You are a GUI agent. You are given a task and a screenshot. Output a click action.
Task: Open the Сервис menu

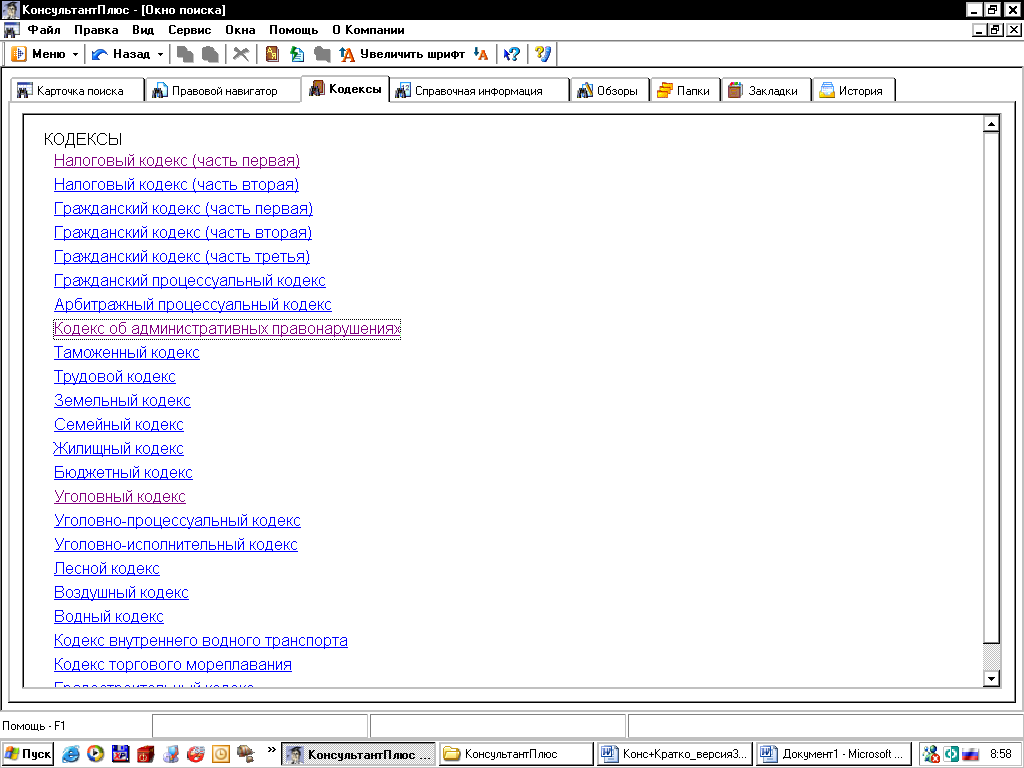coord(189,30)
